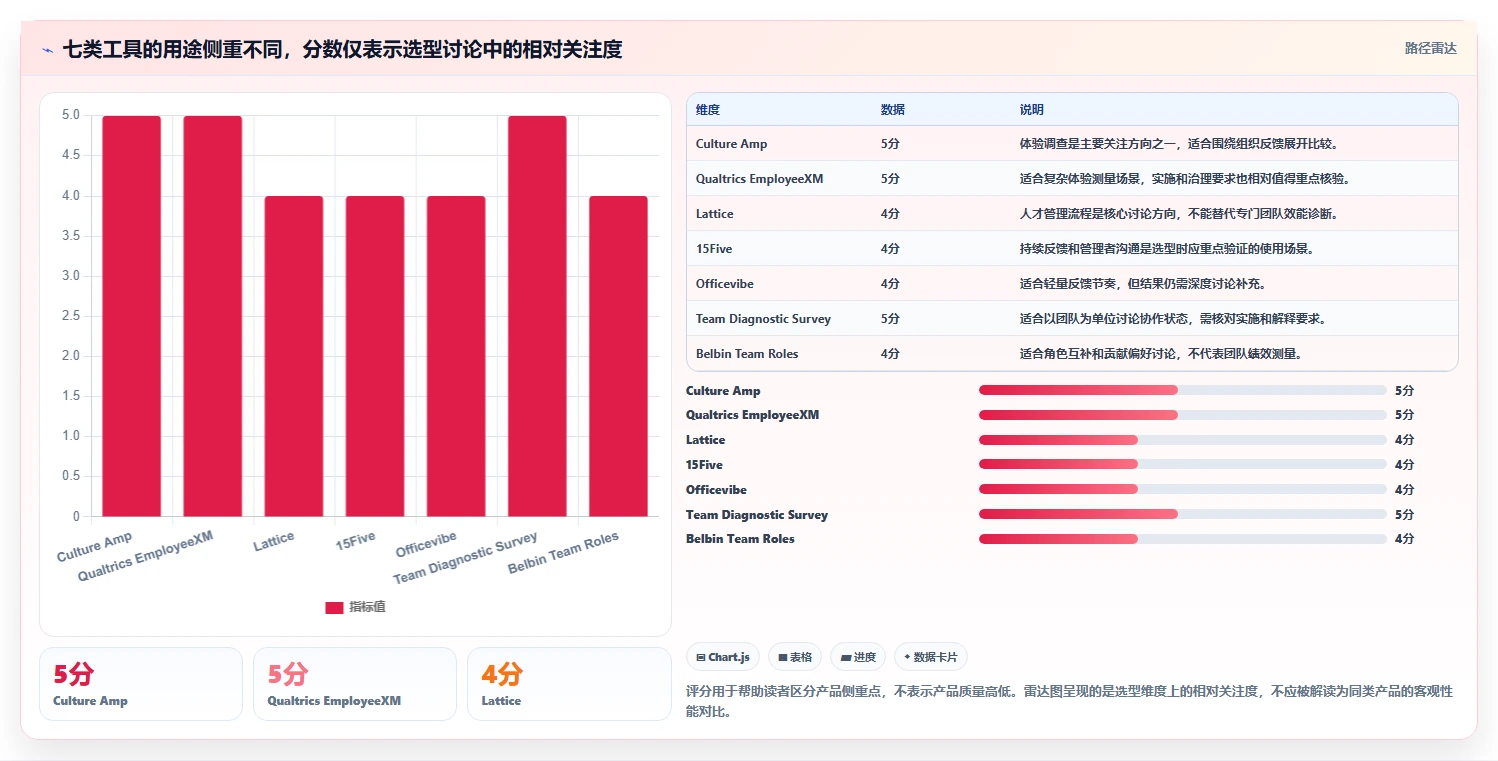1498x761 pixels.
Task: Click the Officevibe label in the progress list
Action: point(716,490)
